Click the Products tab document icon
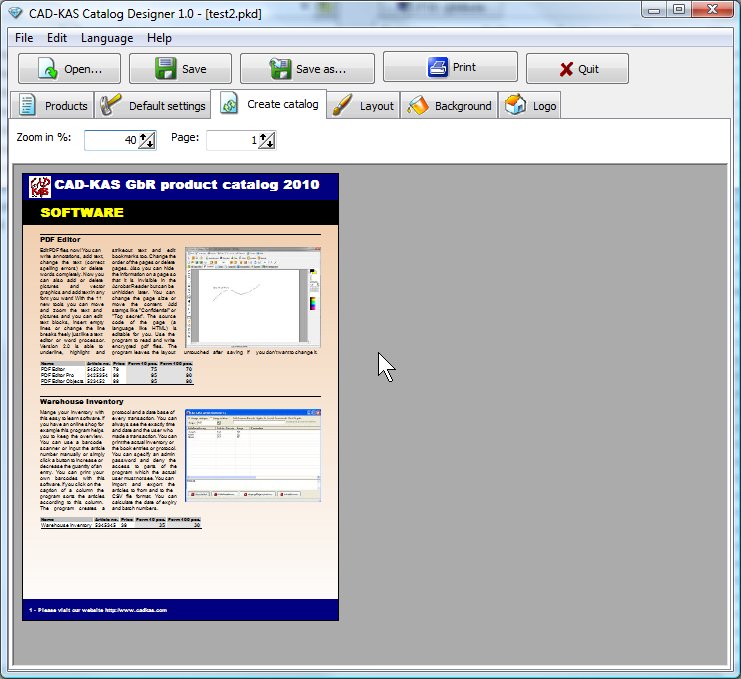 29,105
